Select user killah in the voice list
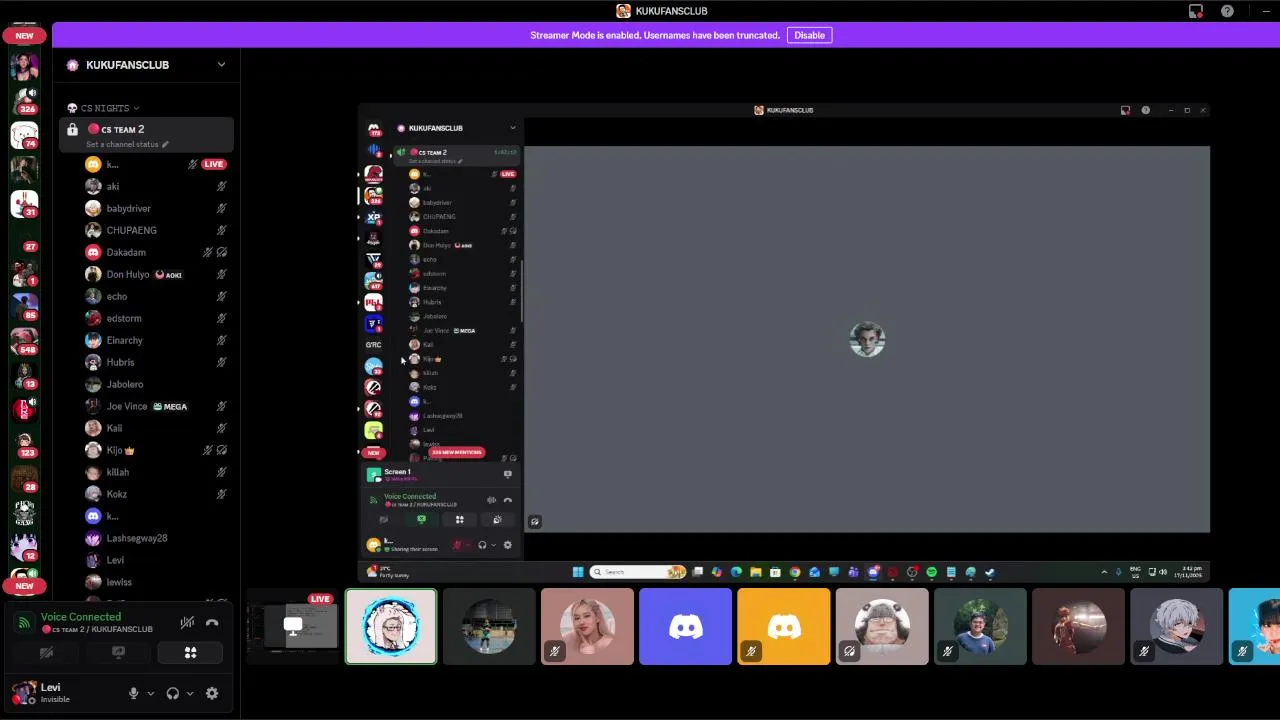 (157, 472)
